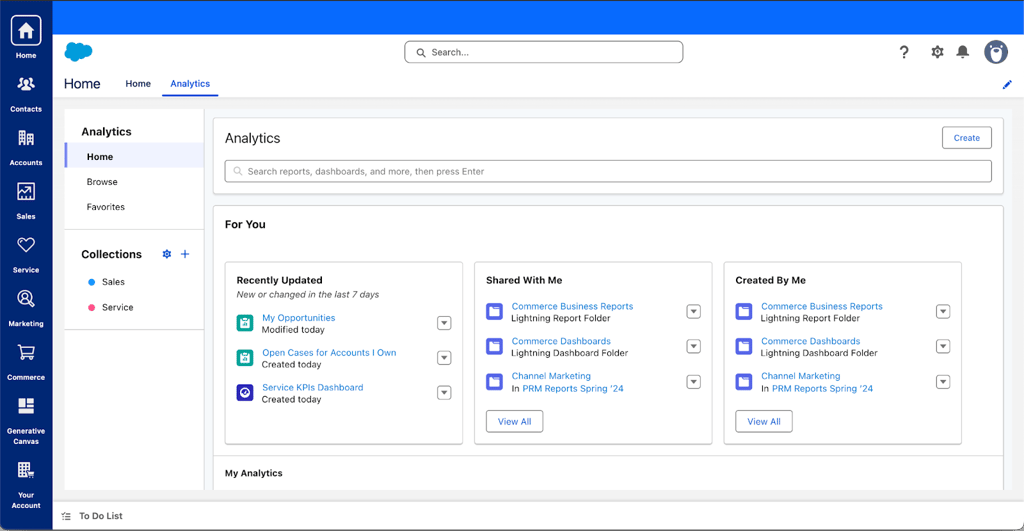
Task: Click the Salesforce cloud logo
Action: tap(78, 52)
